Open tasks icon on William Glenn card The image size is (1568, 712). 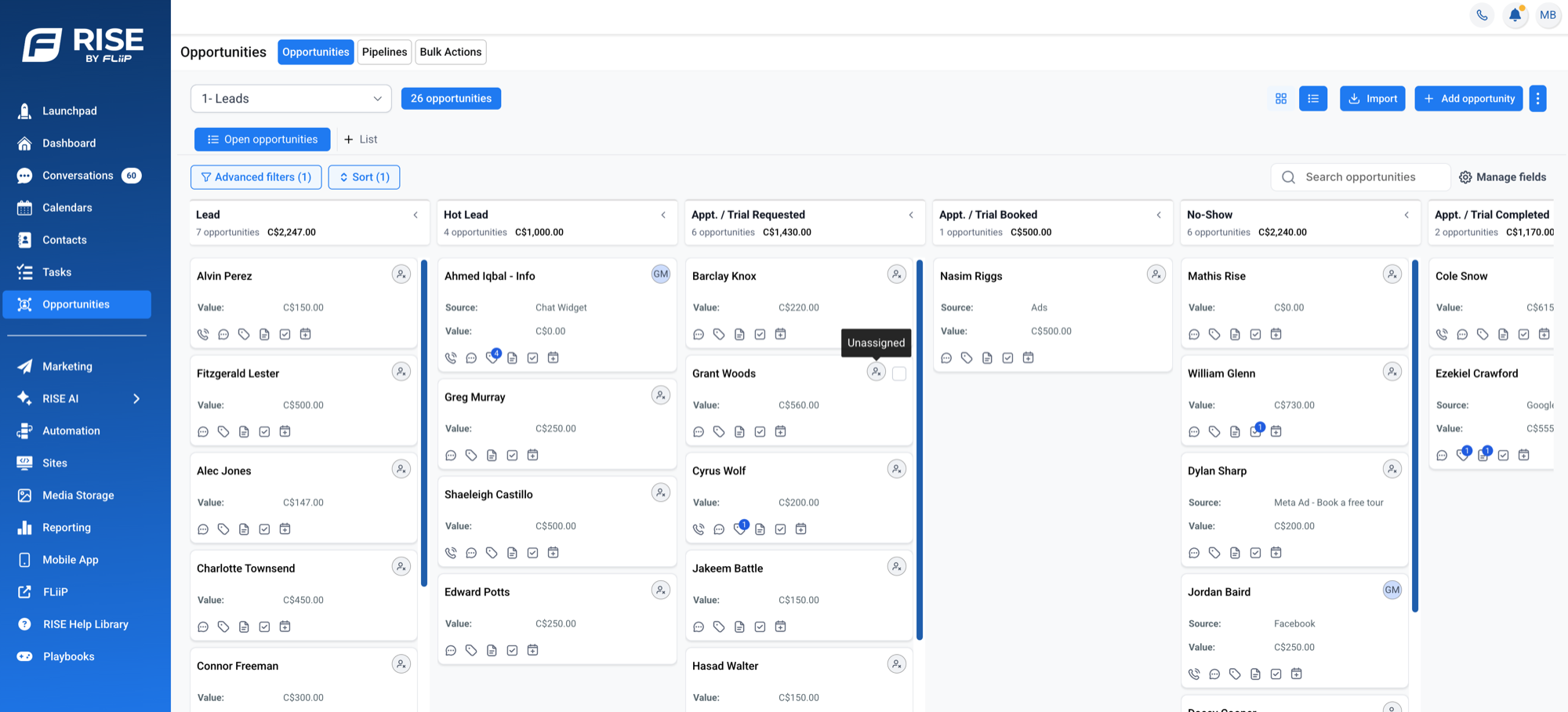coord(1255,431)
